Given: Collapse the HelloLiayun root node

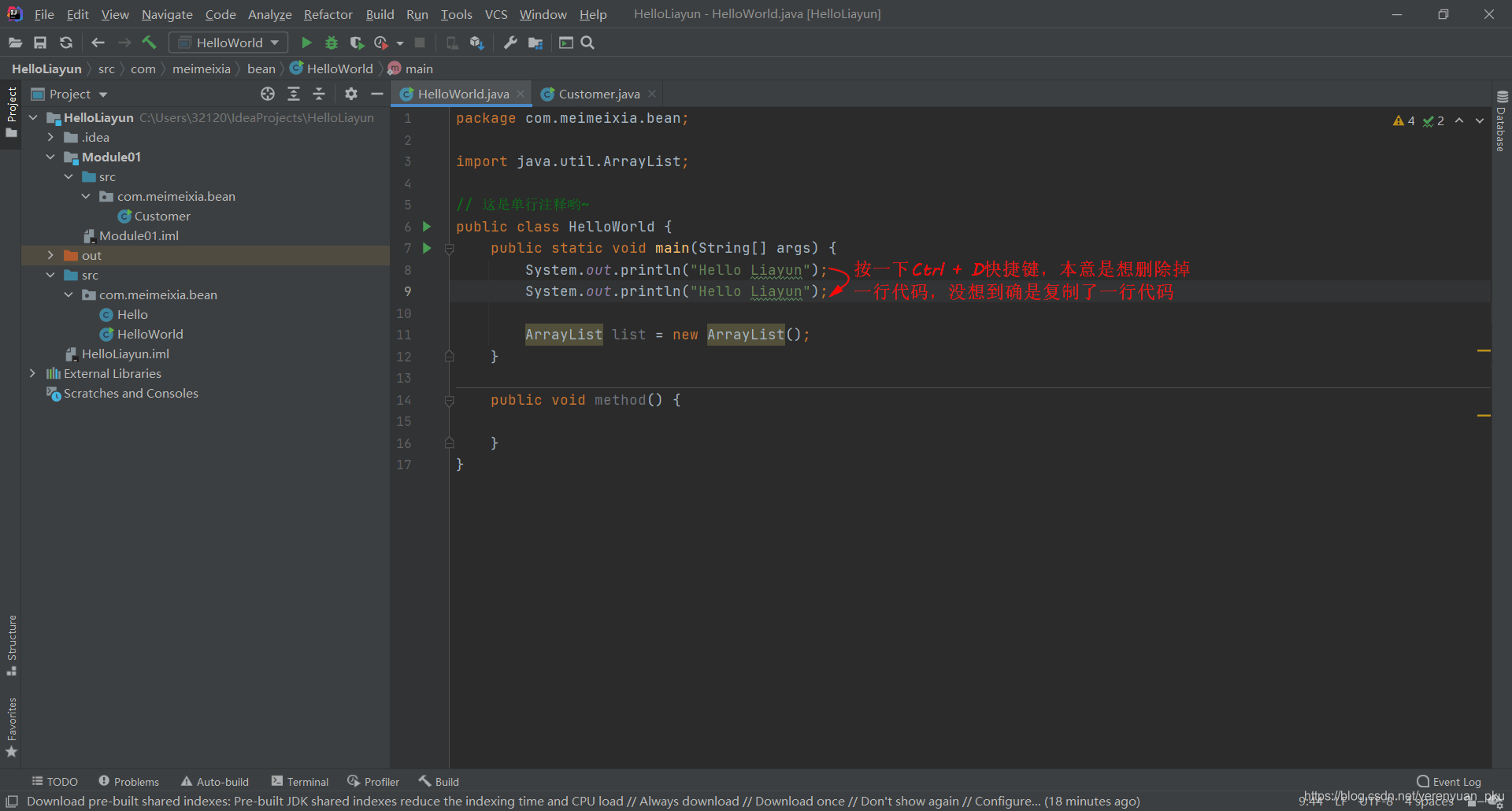Looking at the screenshot, I should pyautogui.click(x=33, y=117).
